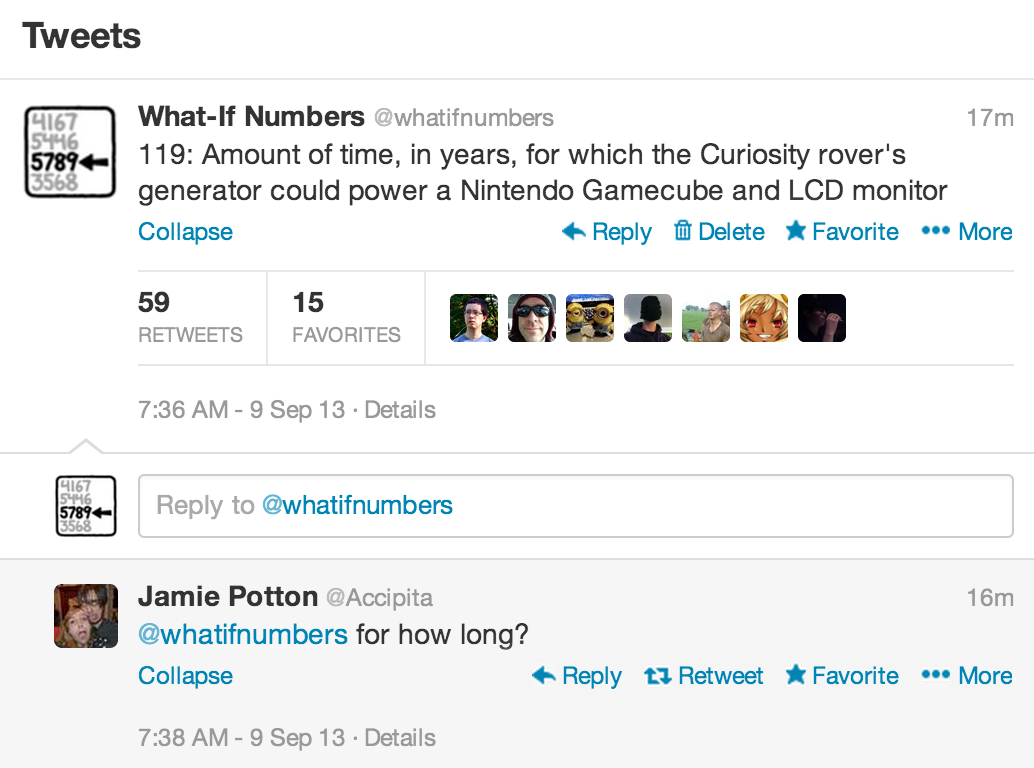Favorite Jamie Potton's reply
The height and width of the screenshot is (768, 1034).
pyautogui.click(x=842, y=676)
